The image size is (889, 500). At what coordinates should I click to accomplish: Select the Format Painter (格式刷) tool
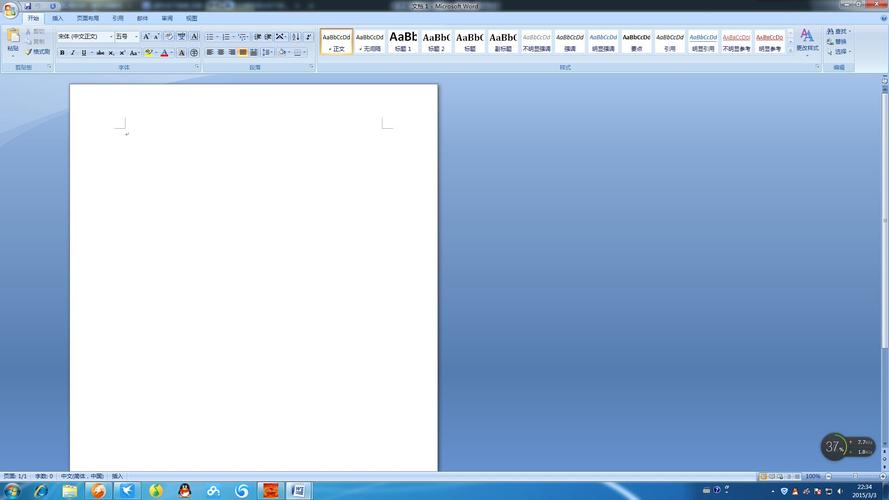38,52
